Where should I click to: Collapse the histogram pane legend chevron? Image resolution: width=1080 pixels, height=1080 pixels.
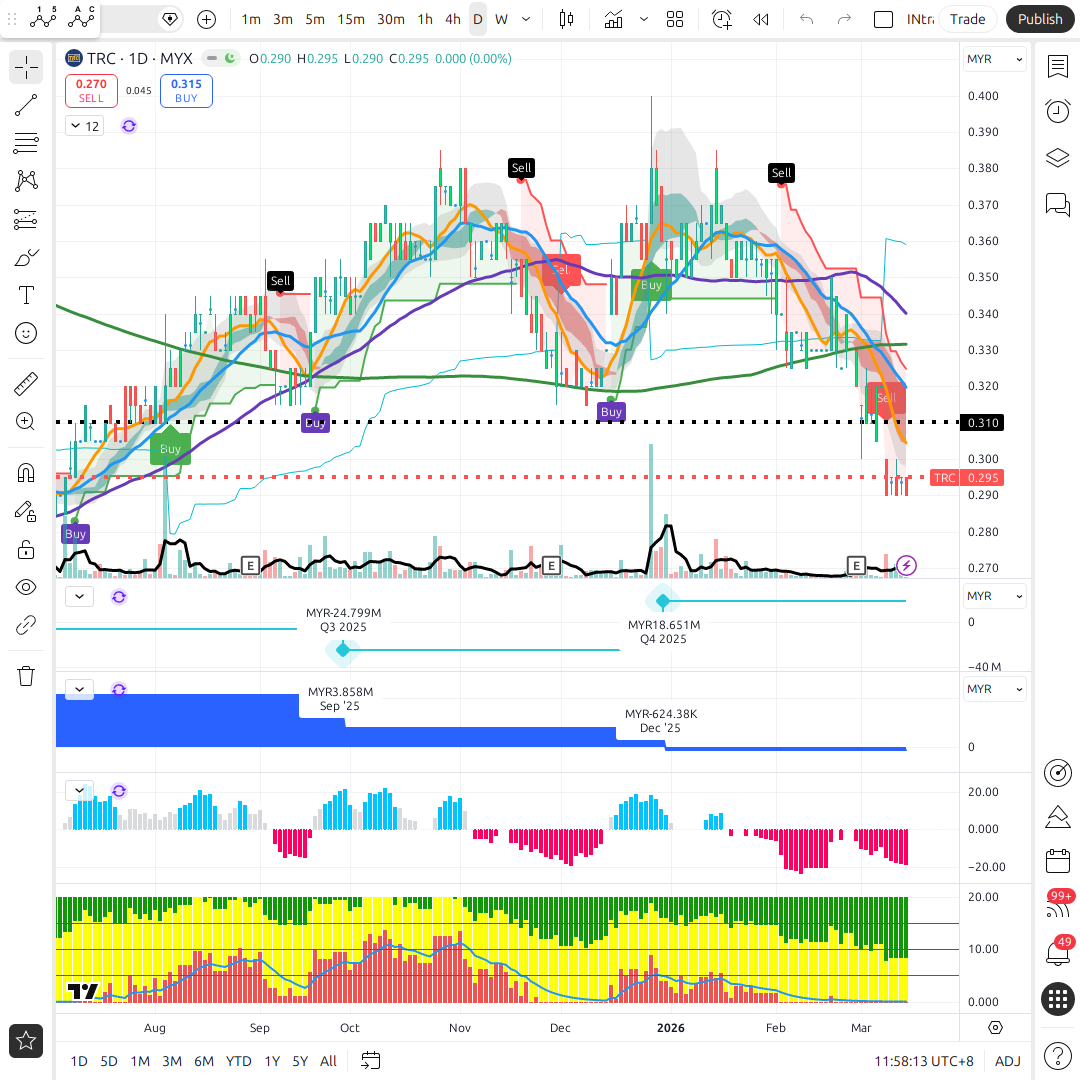click(x=79, y=790)
